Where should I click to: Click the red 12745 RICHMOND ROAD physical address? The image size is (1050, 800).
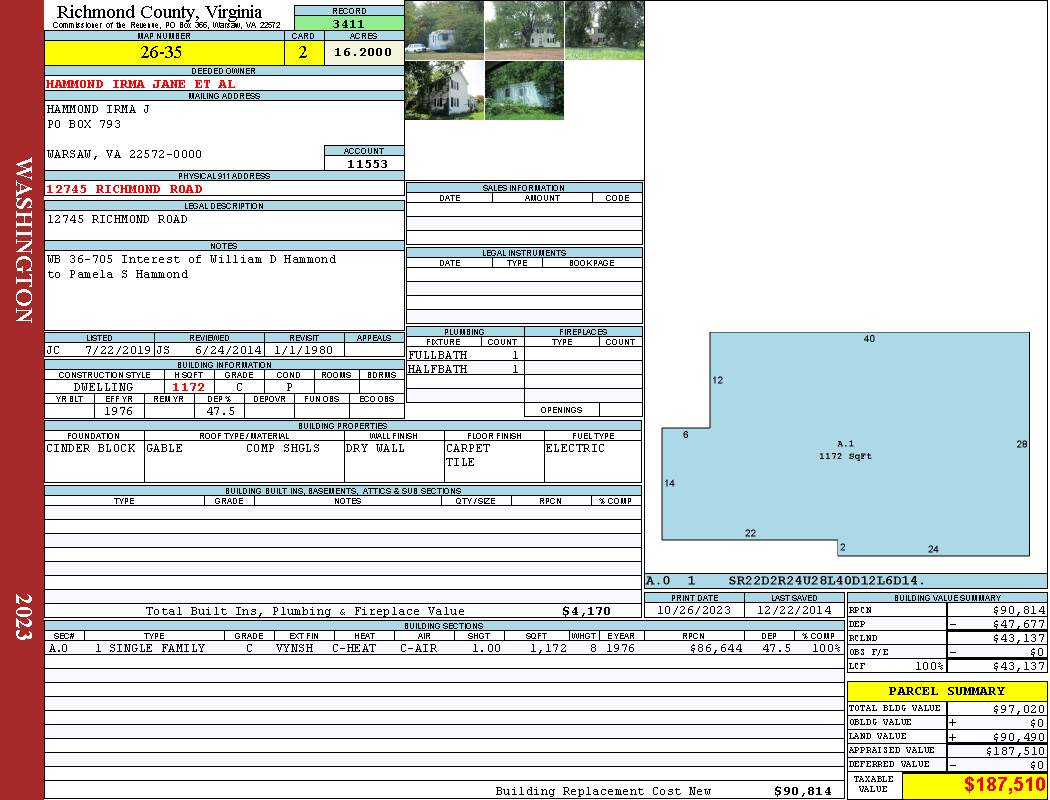[x=124, y=189]
